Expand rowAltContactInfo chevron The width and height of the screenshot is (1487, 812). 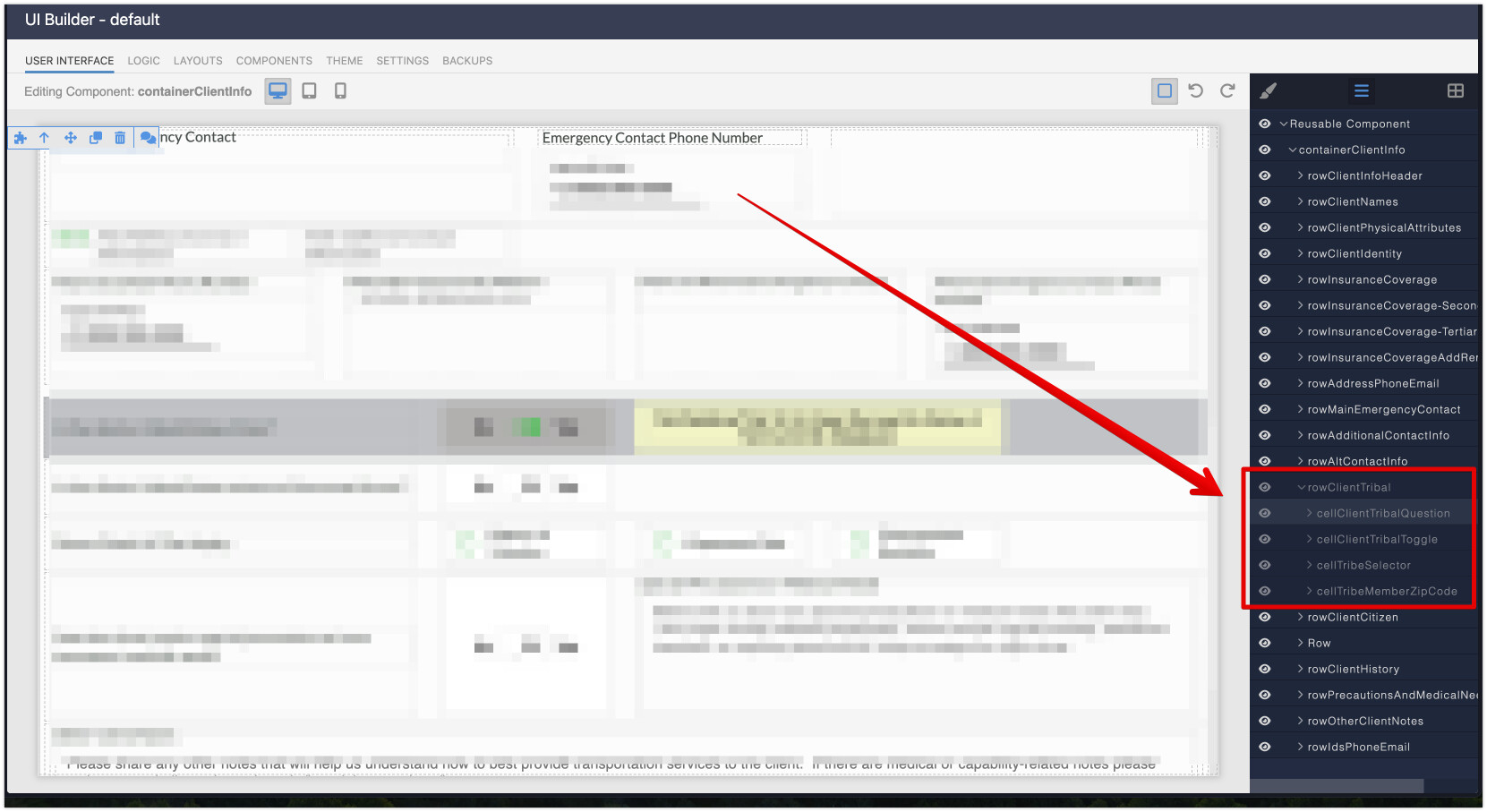point(1301,461)
